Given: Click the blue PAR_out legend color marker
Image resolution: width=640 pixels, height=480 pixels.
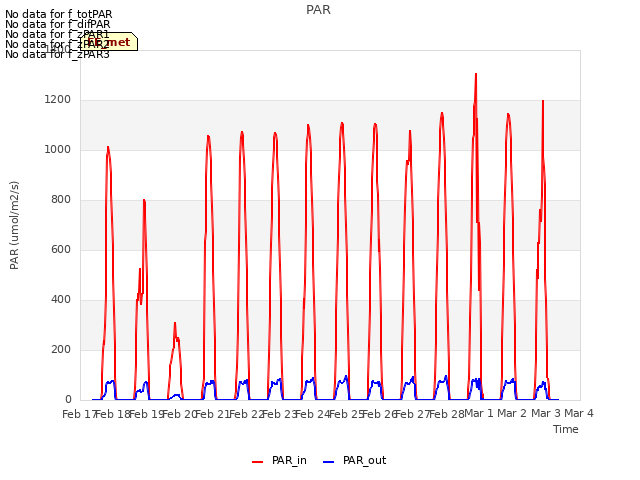Looking at the screenshot, I should (x=329, y=462).
